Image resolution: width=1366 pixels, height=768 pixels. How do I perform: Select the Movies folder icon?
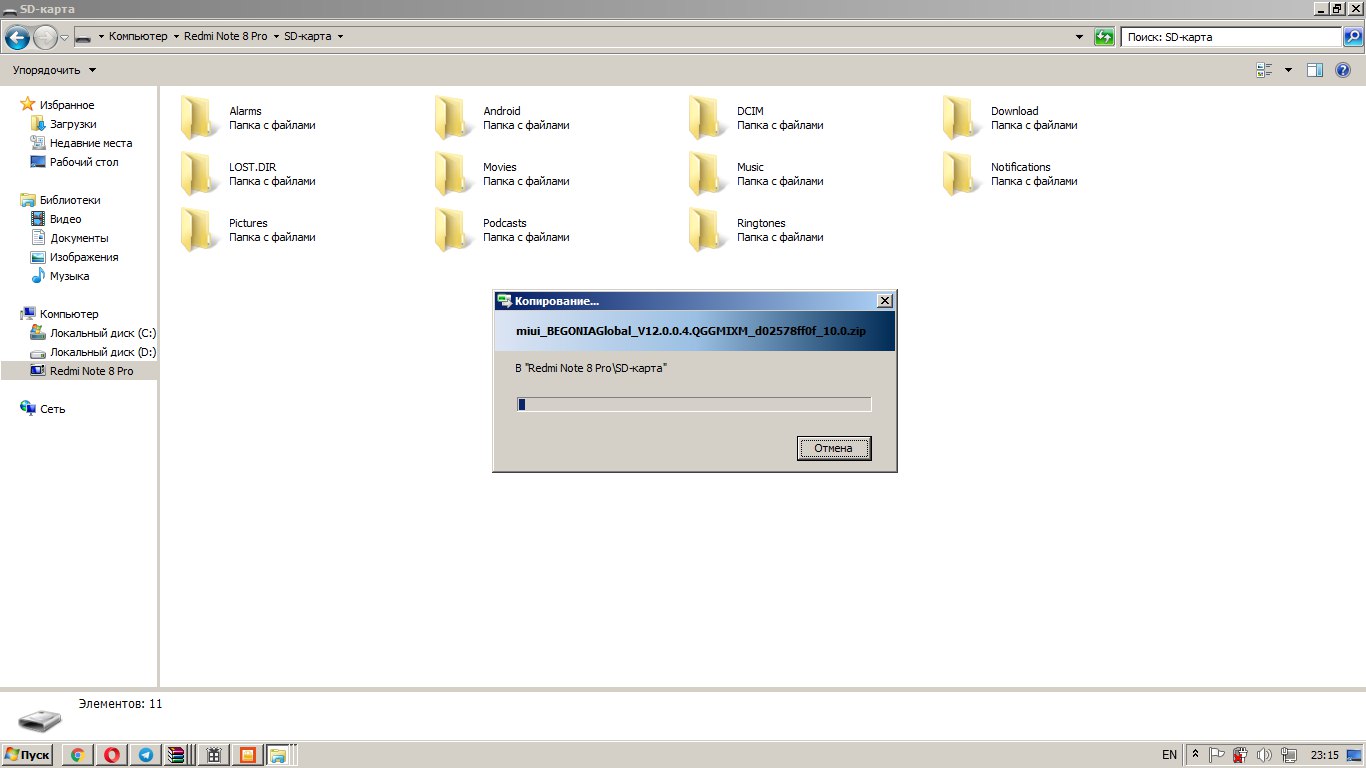click(454, 174)
